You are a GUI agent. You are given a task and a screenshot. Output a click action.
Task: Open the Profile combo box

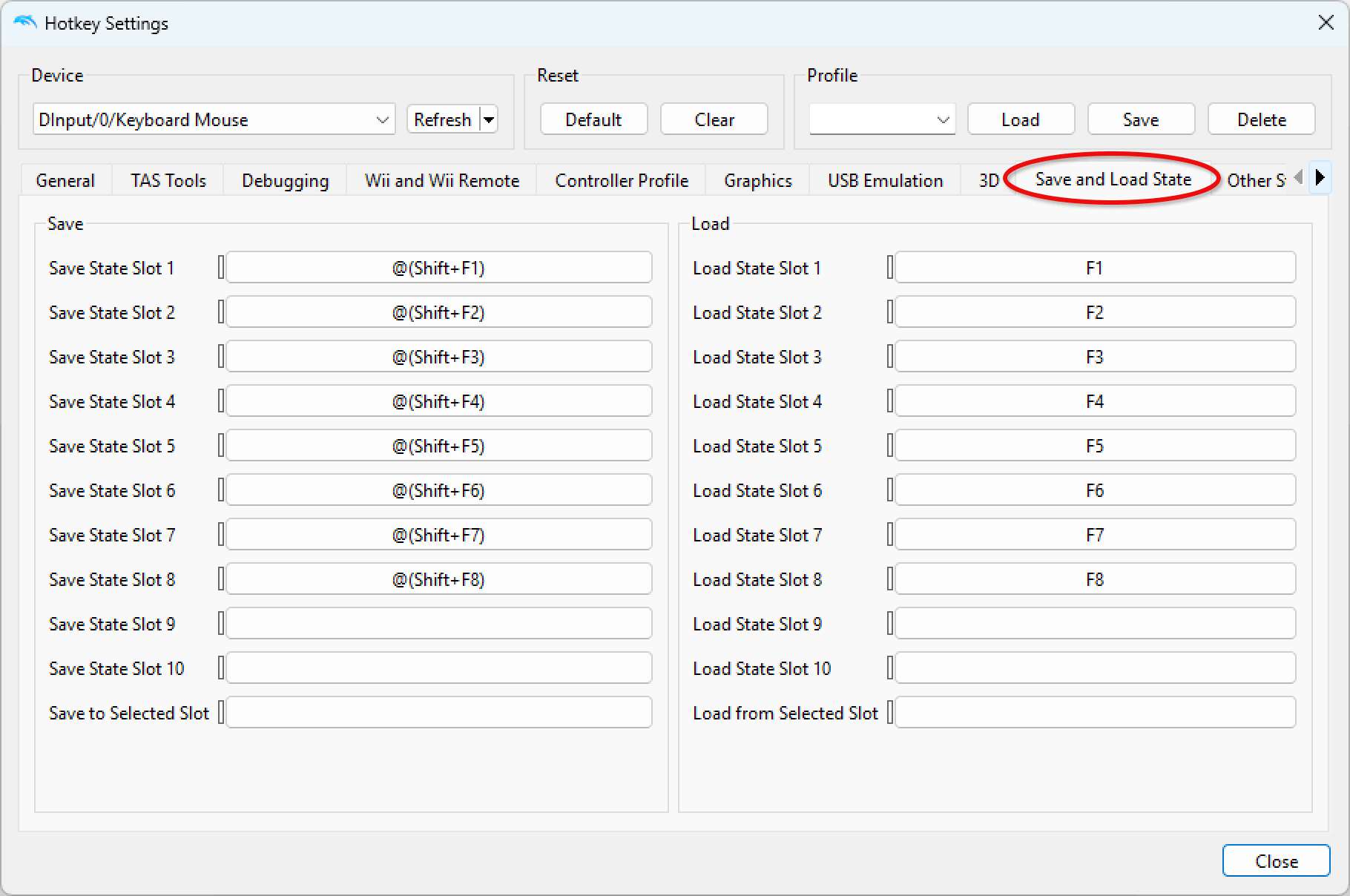(x=882, y=119)
